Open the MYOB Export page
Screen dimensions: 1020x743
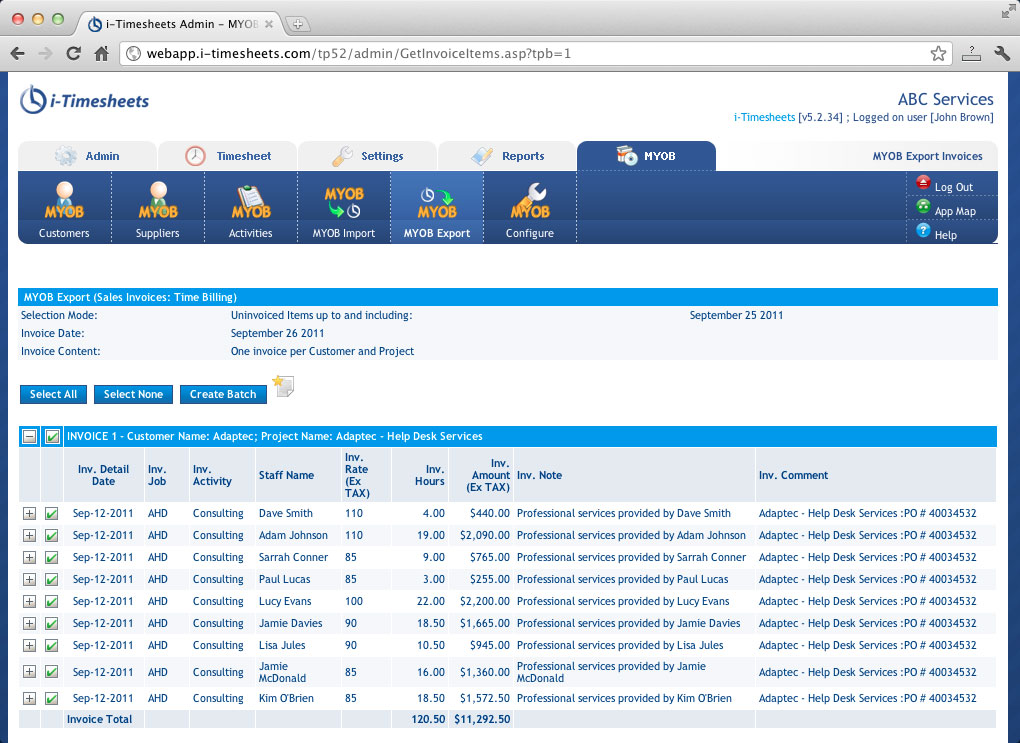click(436, 208)
